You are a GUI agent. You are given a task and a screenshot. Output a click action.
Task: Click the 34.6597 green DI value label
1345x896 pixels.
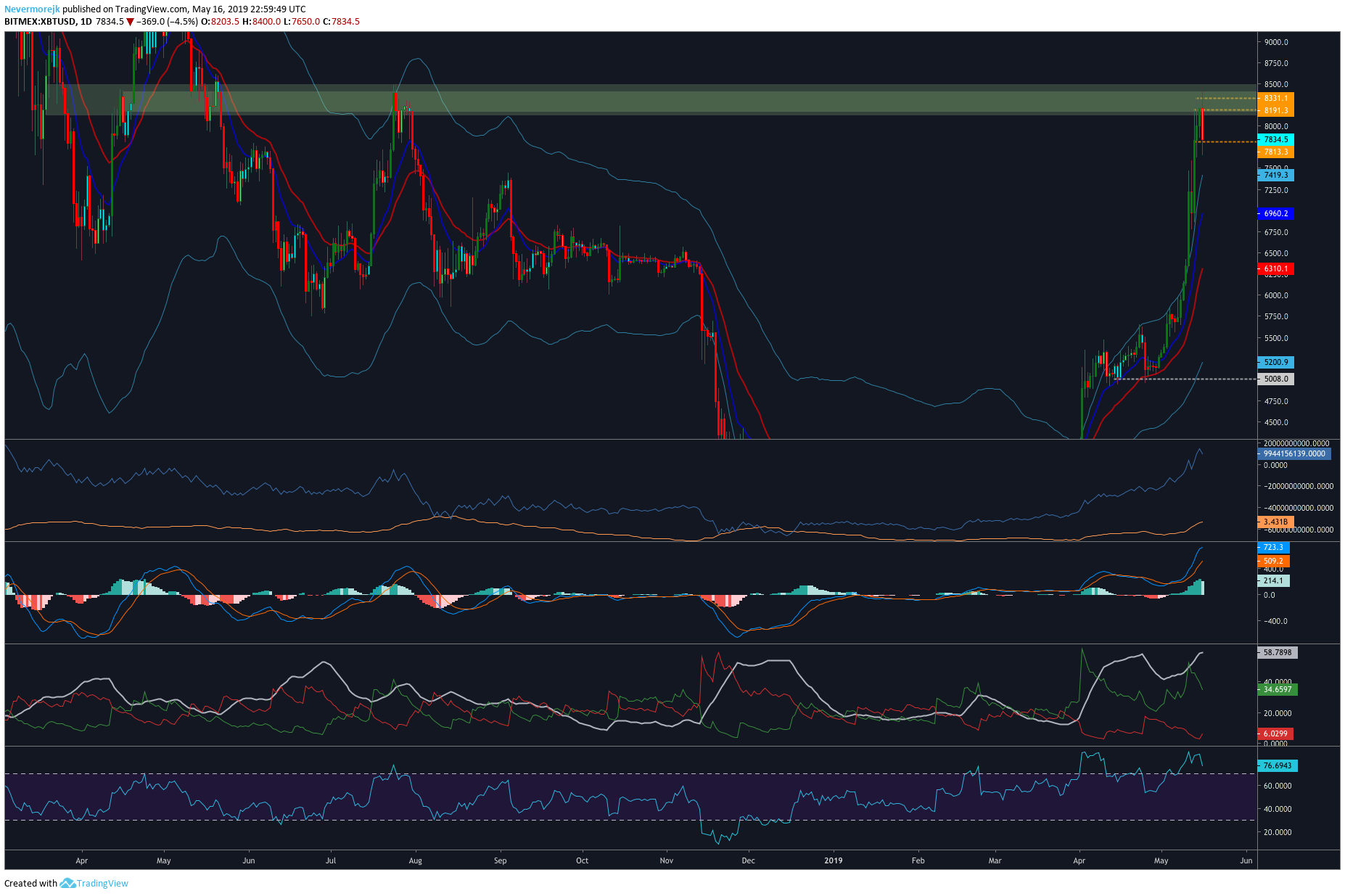[x=1278, y=689]
